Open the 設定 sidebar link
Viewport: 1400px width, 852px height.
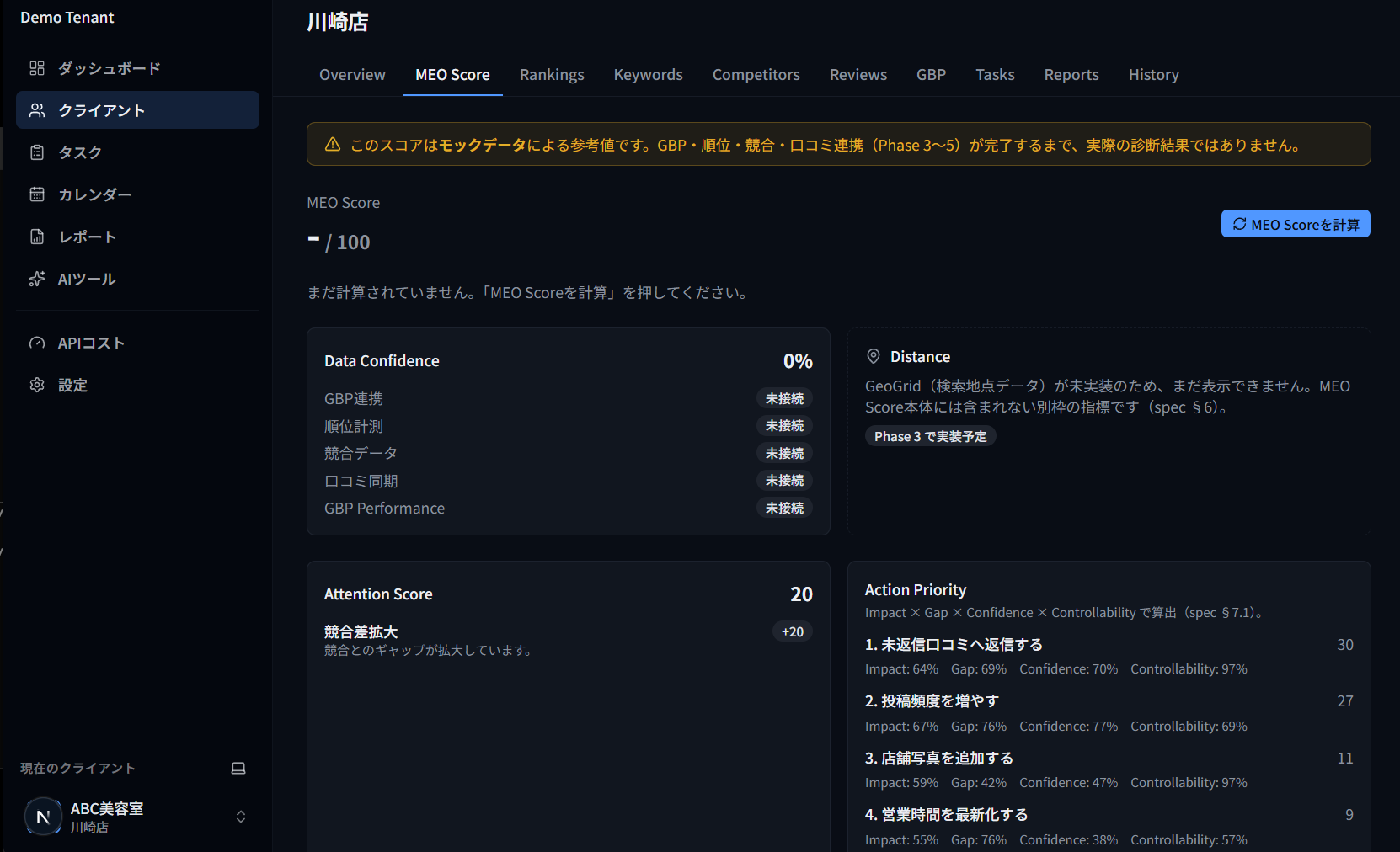pos(137,385)
